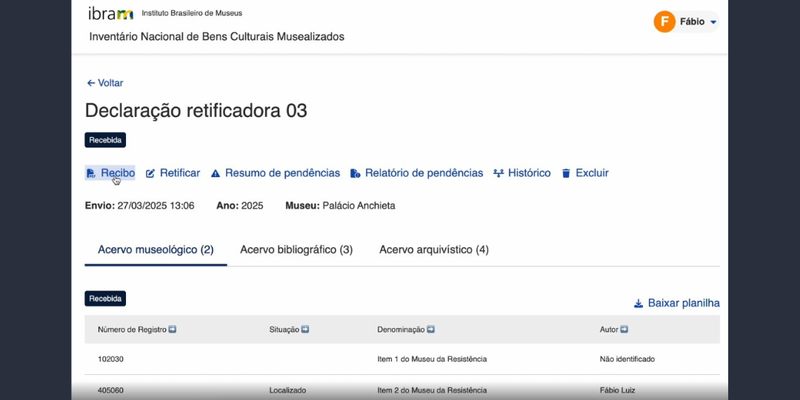The image size is (800, 400).
Task: Click the Museu Palácio Anchieta text
Action: click(340, 206)
